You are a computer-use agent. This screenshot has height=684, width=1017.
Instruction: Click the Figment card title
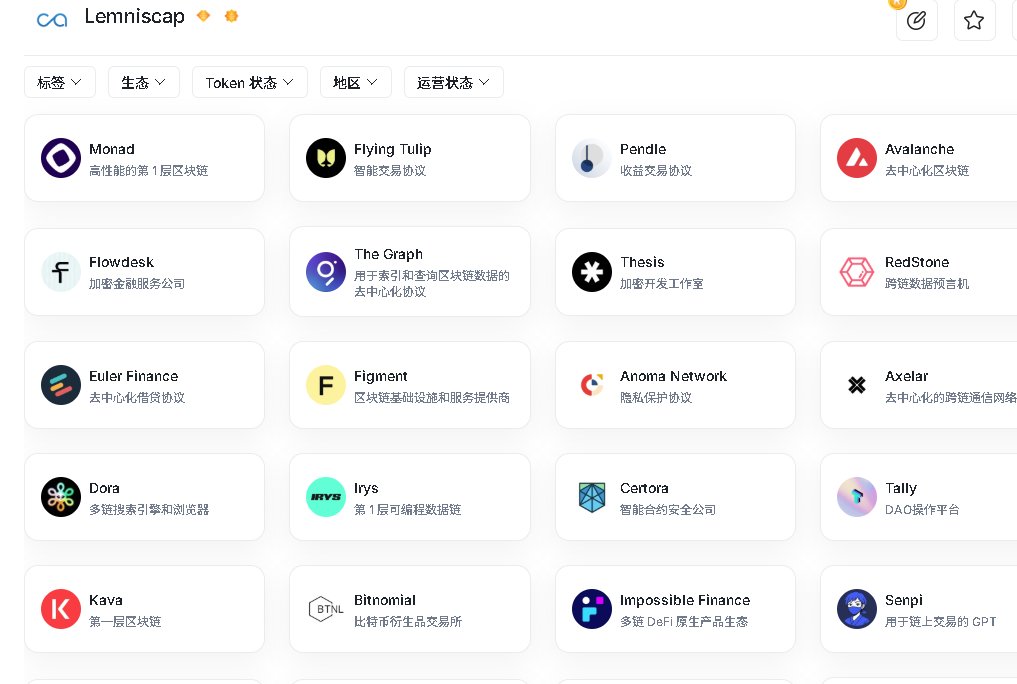point(381,376)
